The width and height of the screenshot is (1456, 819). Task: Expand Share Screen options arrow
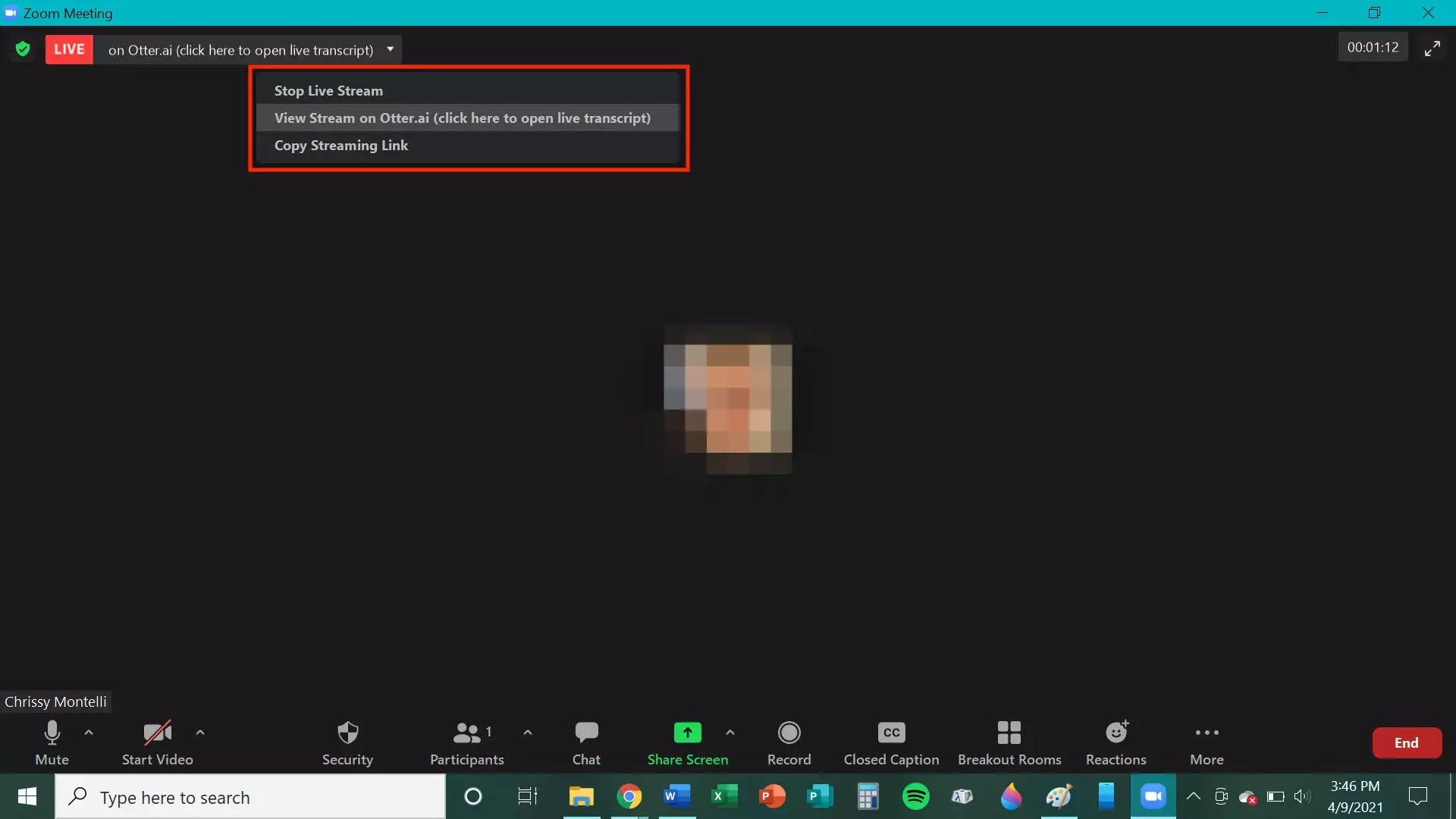730,733
